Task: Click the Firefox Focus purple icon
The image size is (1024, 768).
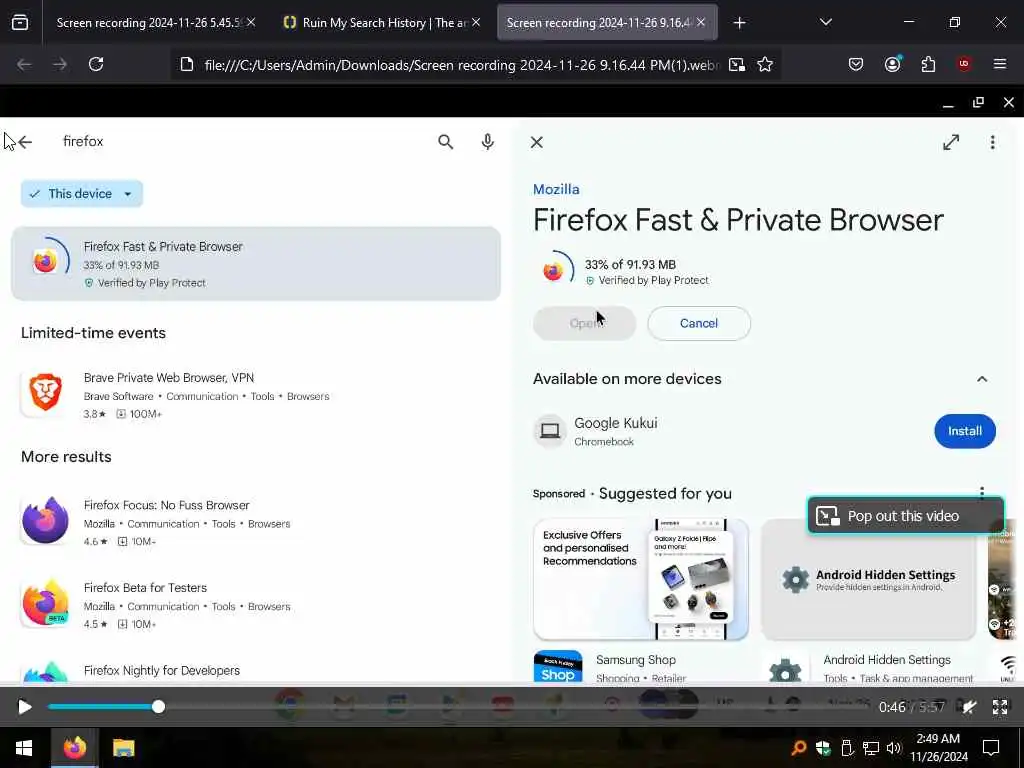Action: pos(45,520)
